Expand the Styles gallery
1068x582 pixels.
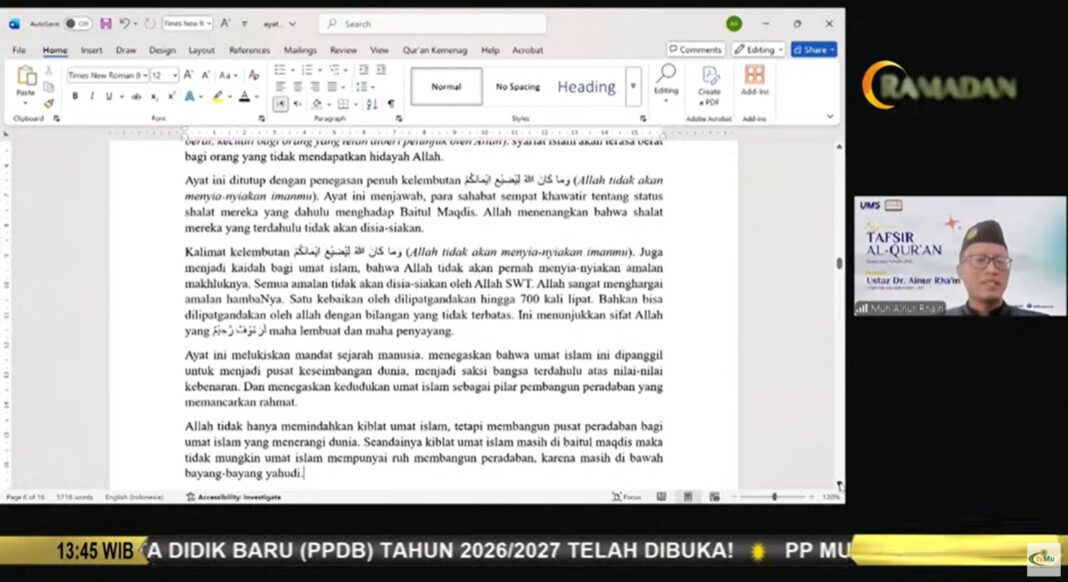(x=633, y=86)
